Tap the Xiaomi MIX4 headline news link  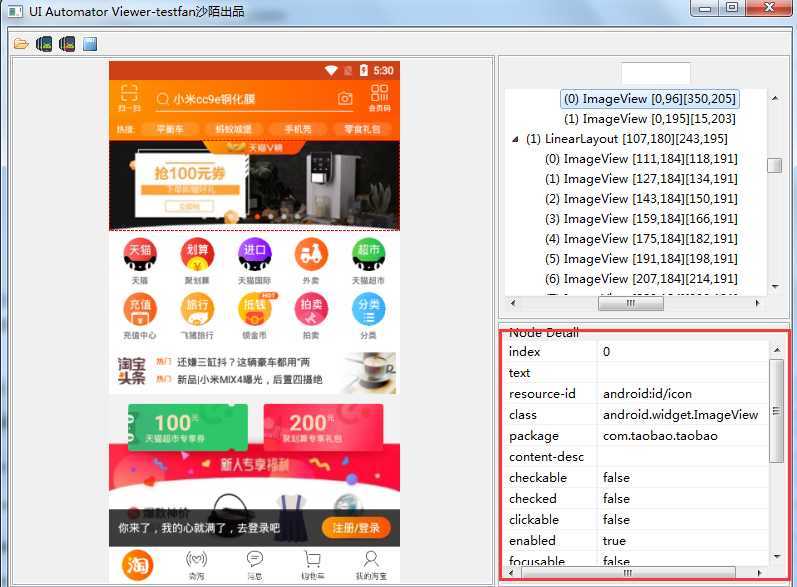tap(249, 380)
